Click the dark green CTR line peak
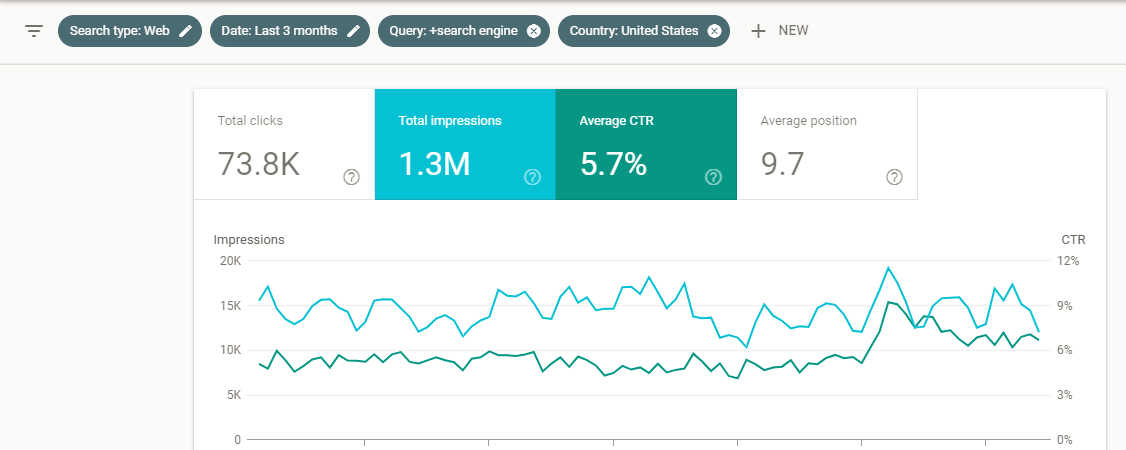 click(888, 302)
